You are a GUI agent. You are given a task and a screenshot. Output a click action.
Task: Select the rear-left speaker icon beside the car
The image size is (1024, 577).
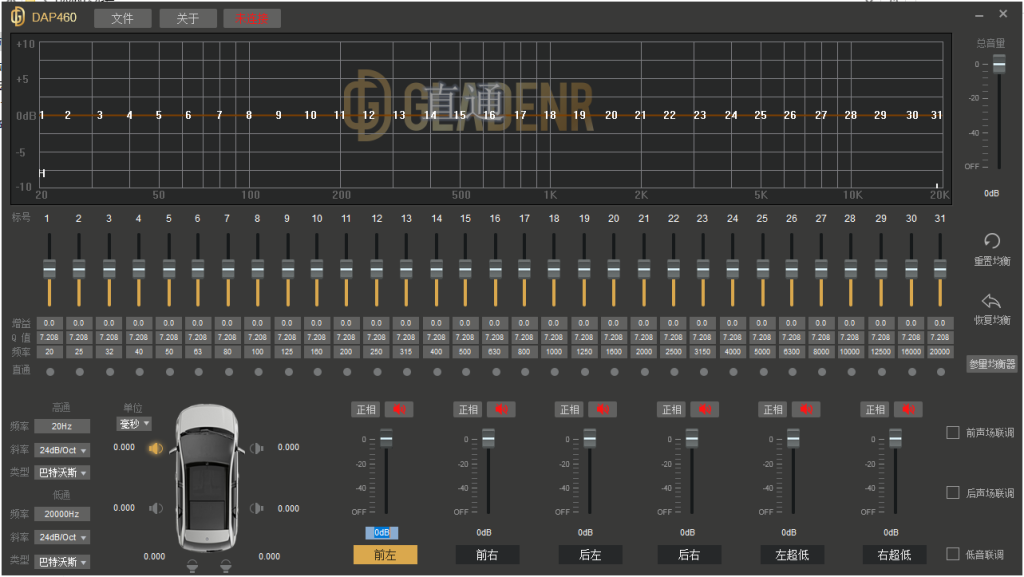pos(155,508)
